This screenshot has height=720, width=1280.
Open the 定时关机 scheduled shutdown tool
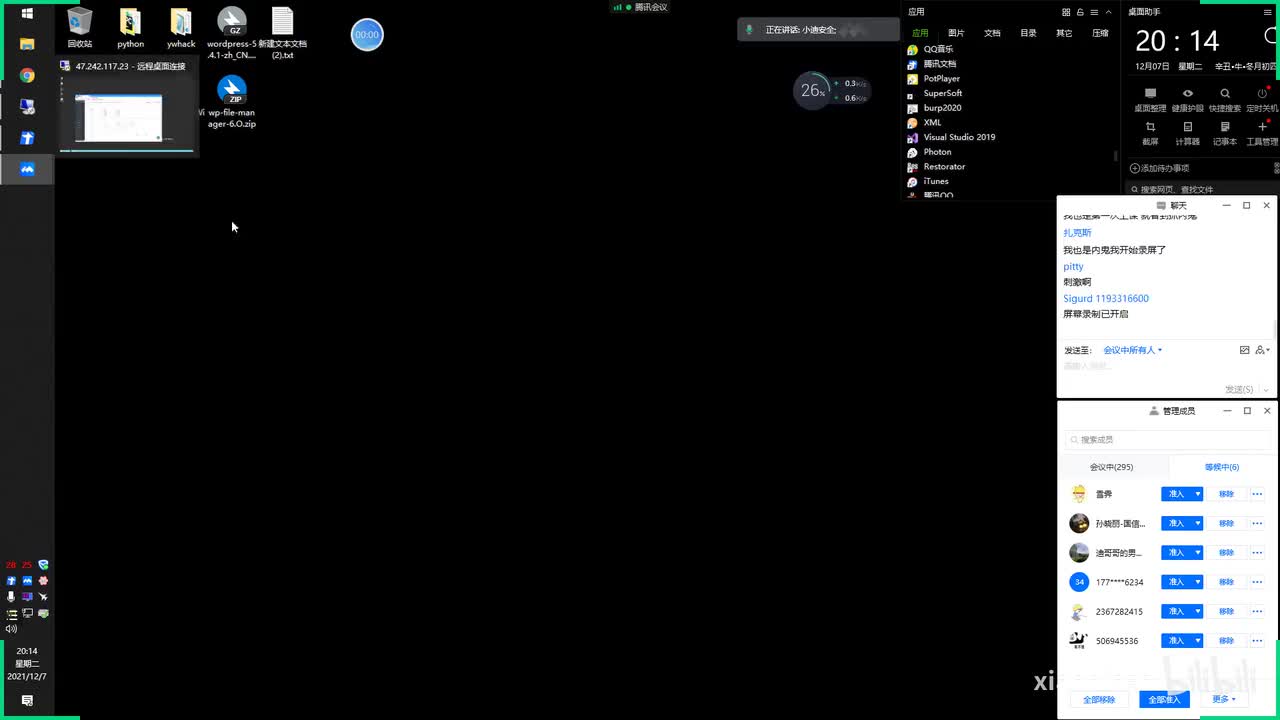(x=1262, y=100)
